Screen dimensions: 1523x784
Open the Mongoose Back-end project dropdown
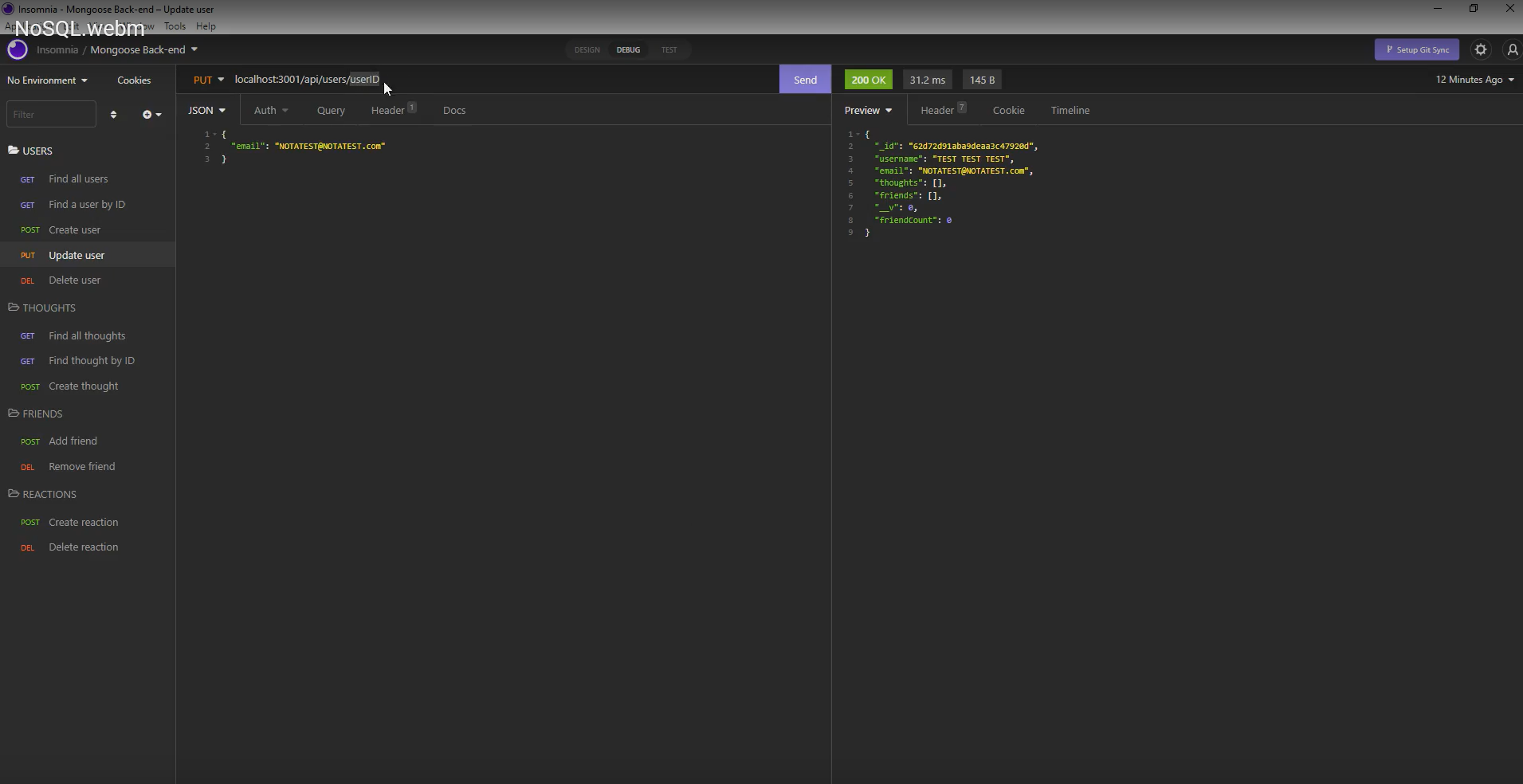pyautogui.click(x=143, y=49)
